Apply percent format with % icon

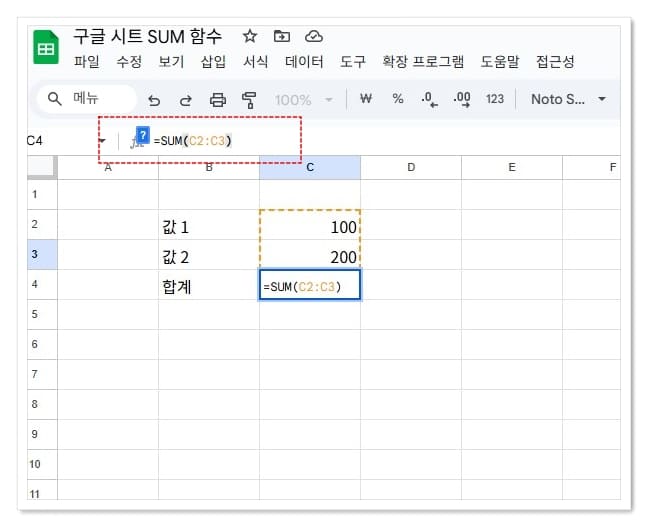[x=398, y=99]
